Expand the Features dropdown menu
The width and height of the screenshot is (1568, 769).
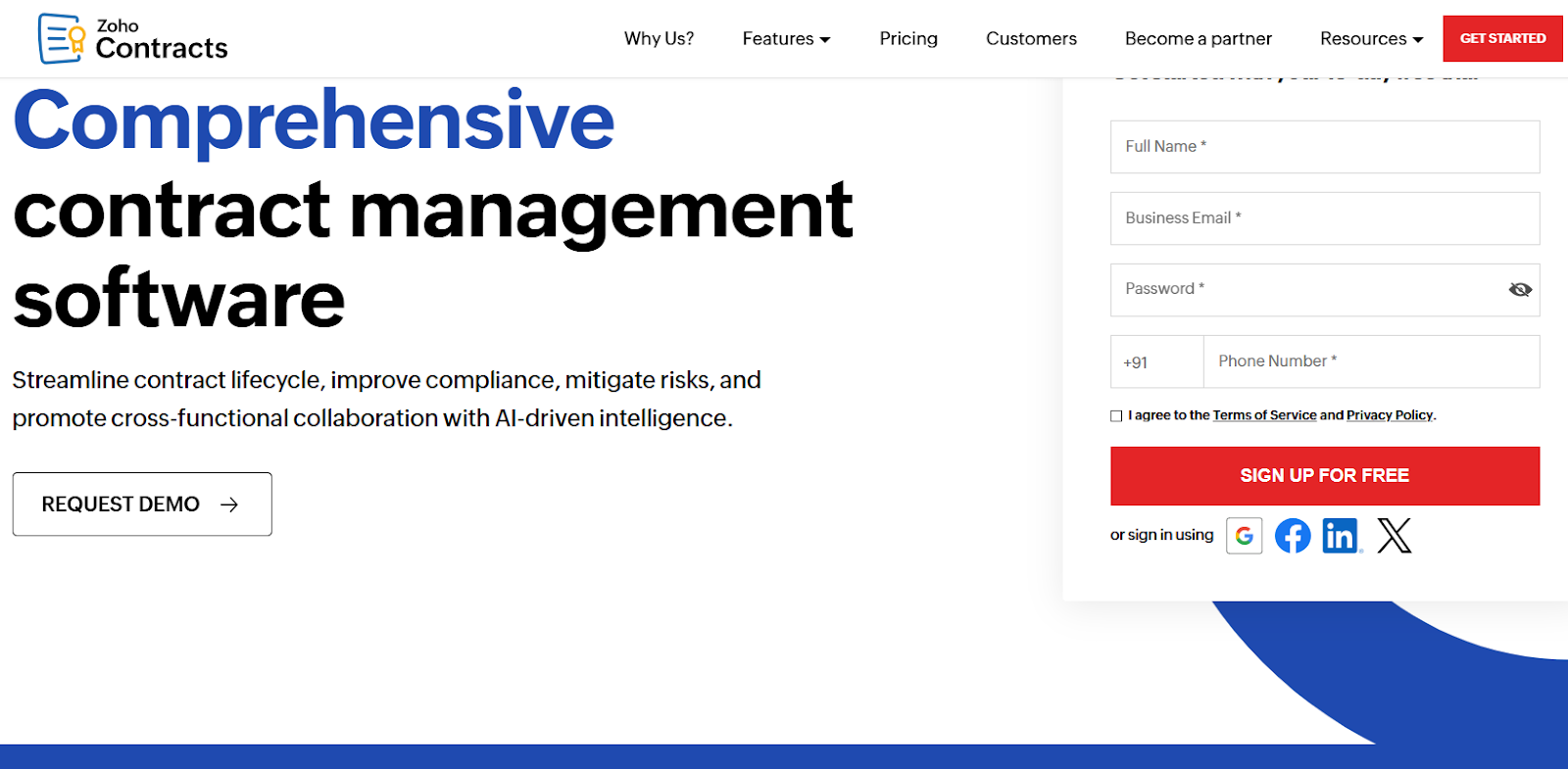[x=786, y=39]
